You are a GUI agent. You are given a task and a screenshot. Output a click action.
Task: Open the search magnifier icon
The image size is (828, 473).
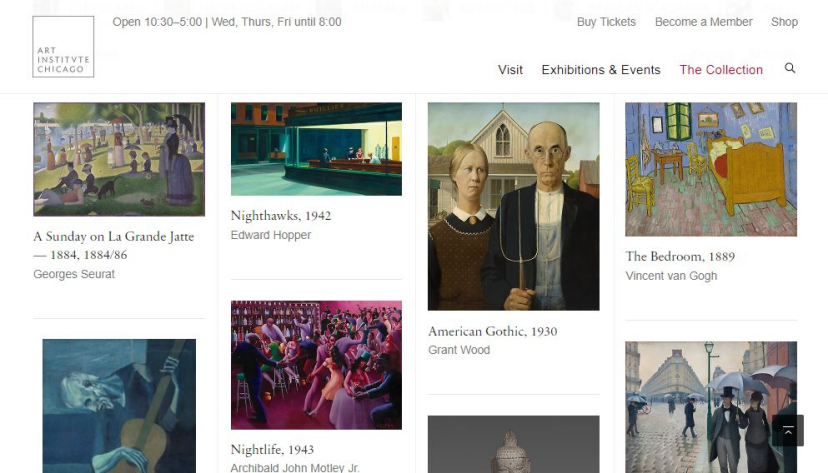[789, 68]
